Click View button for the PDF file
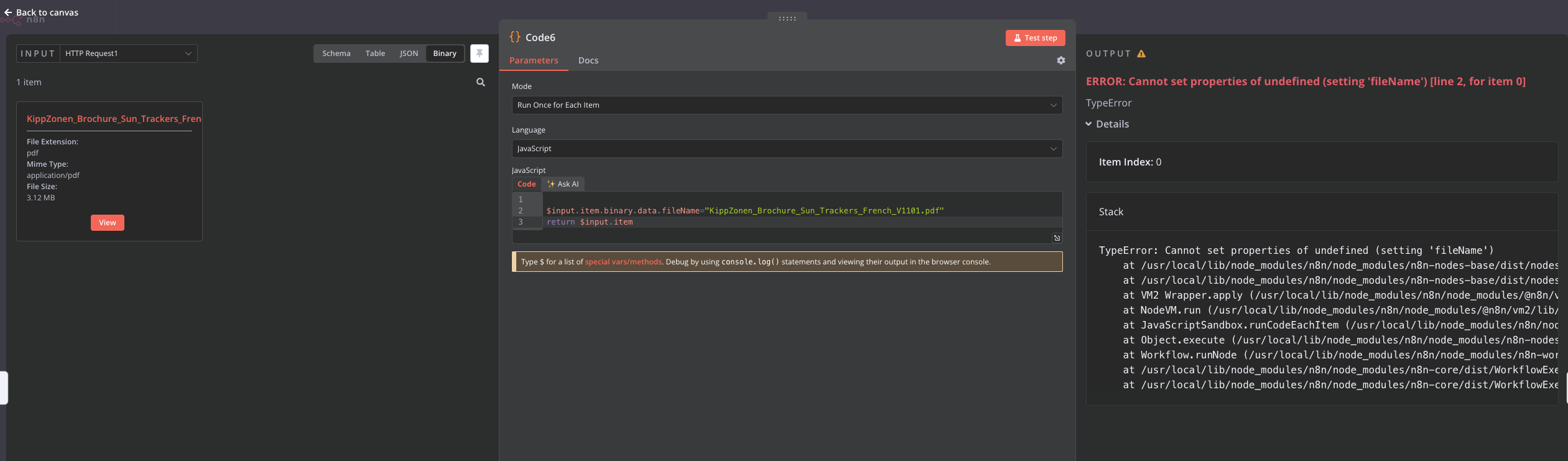This screenshot has width=1568, height=461. coord(108,223)
